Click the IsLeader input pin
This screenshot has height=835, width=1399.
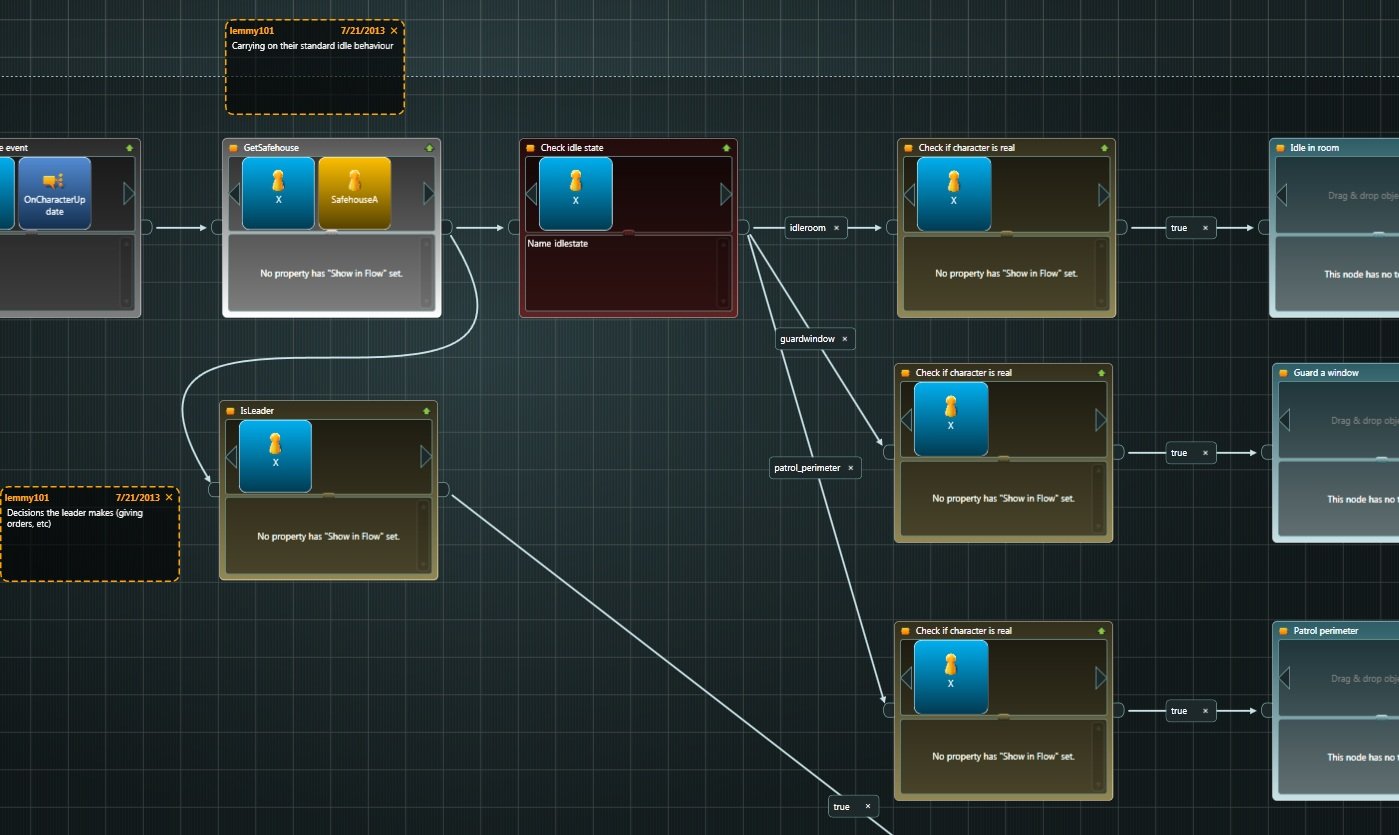pyautogui.click(x=213, y=489)
